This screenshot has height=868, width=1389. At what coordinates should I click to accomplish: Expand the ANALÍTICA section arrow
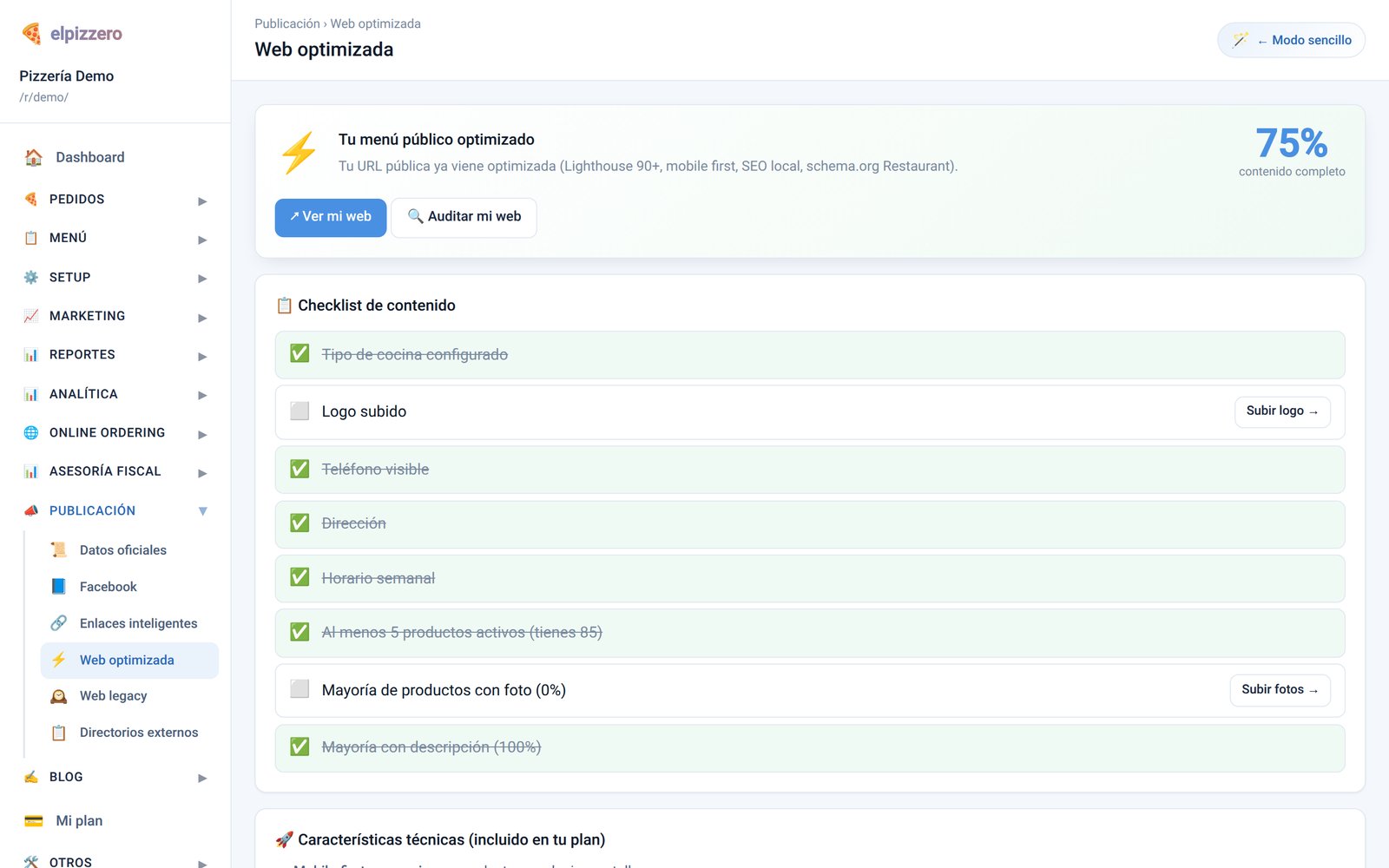202,395
